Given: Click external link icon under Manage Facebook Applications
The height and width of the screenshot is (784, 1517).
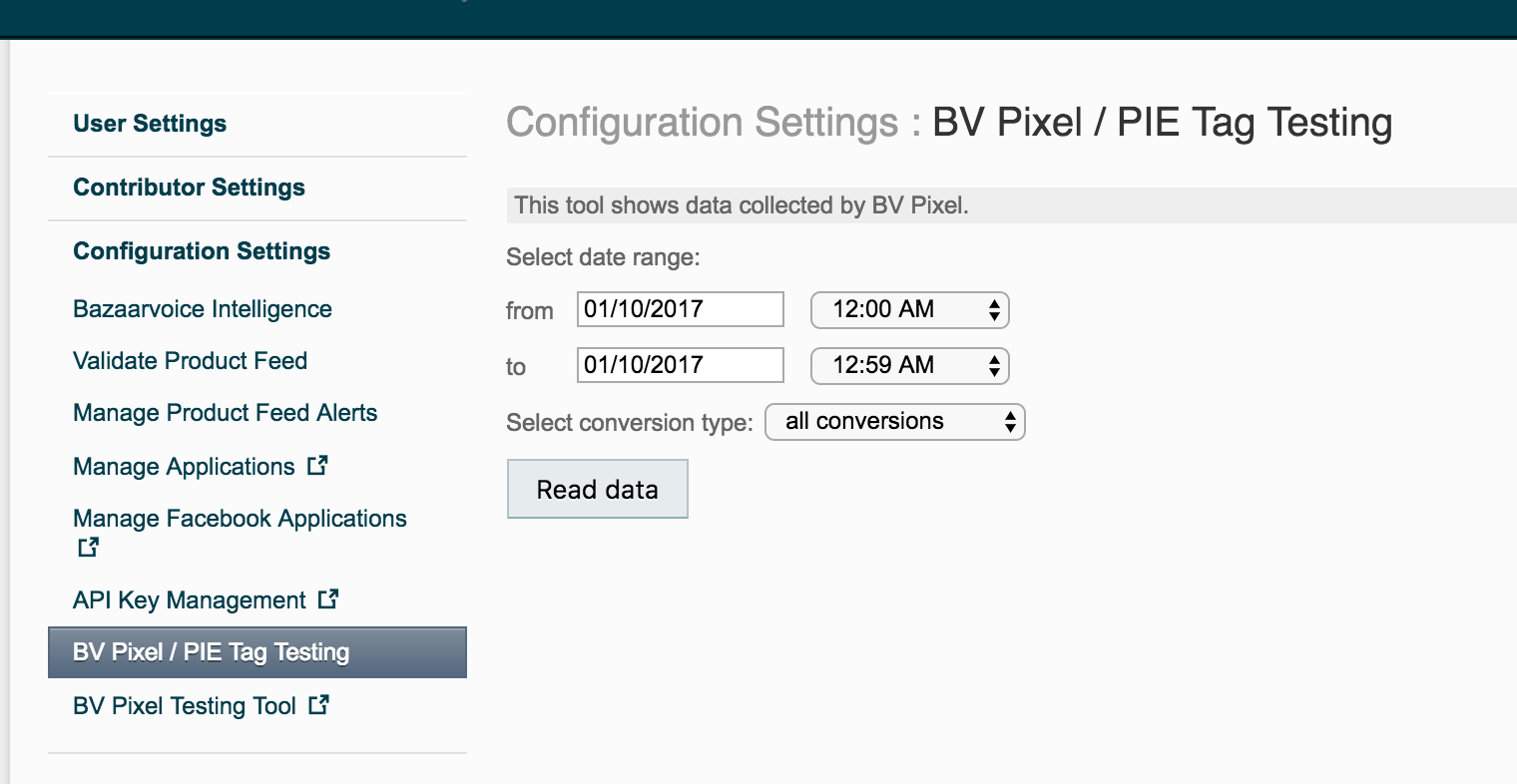Looking at the screenshot, I should tap(88, 547).
